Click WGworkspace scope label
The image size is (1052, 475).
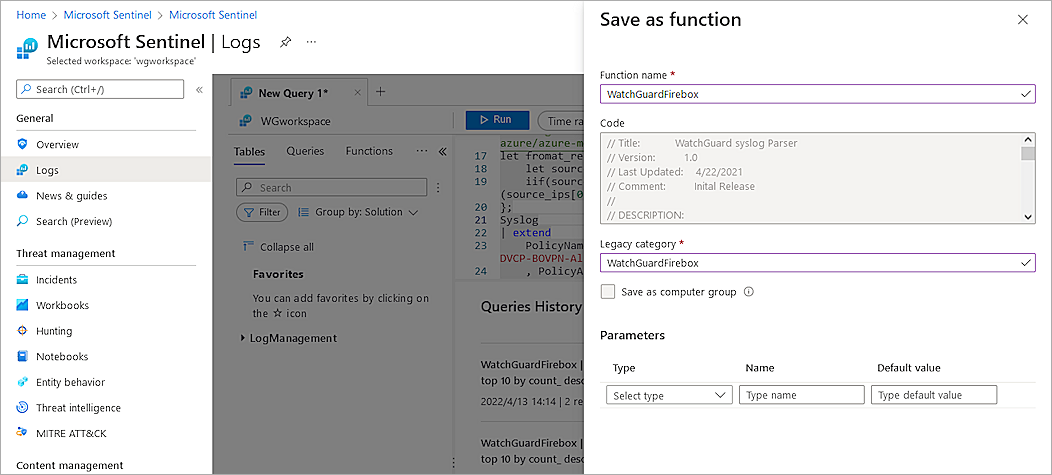pyautogui.click(x=295, y=121)
